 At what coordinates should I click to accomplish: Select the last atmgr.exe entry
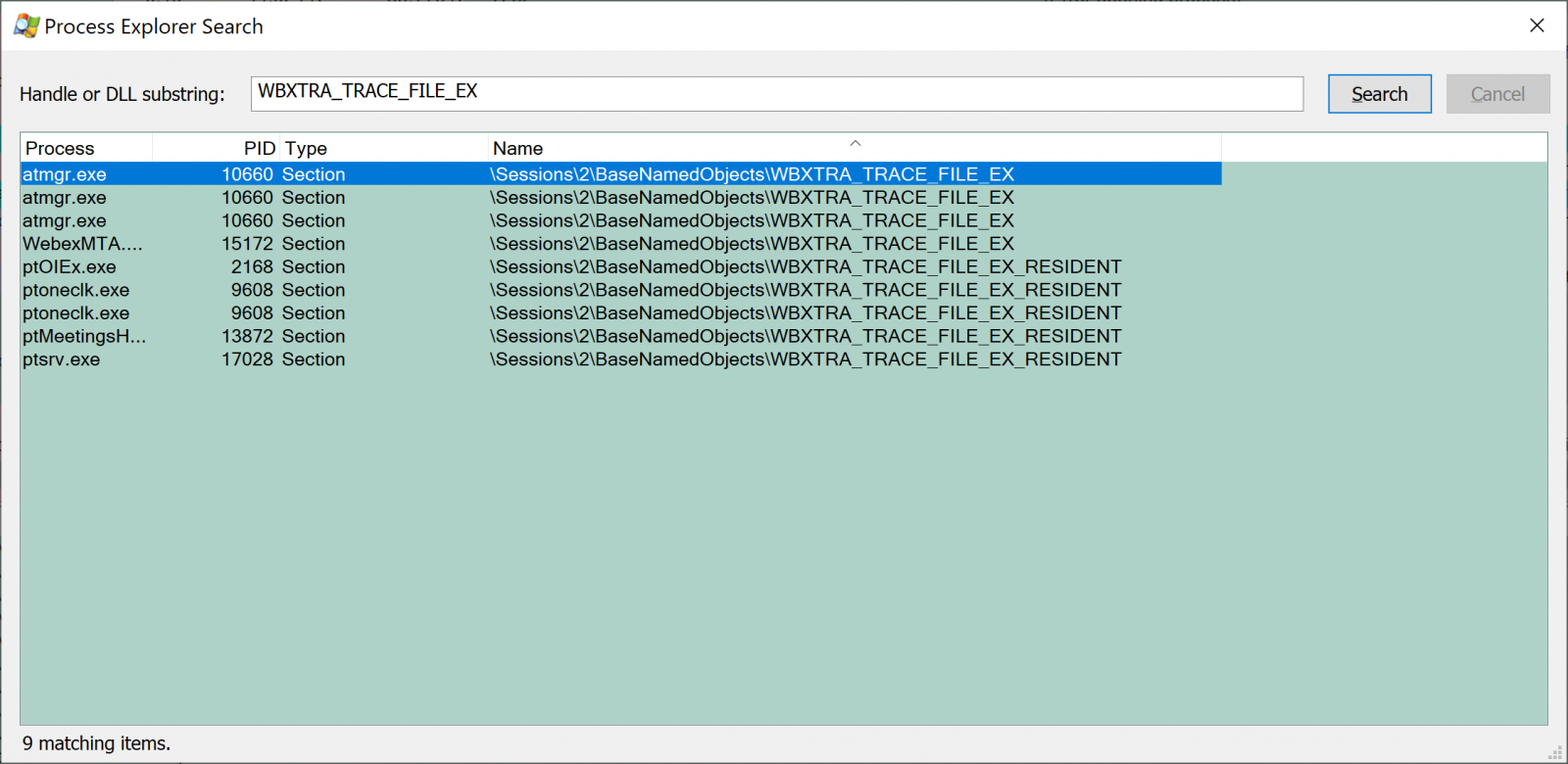[x=65, y=221]
